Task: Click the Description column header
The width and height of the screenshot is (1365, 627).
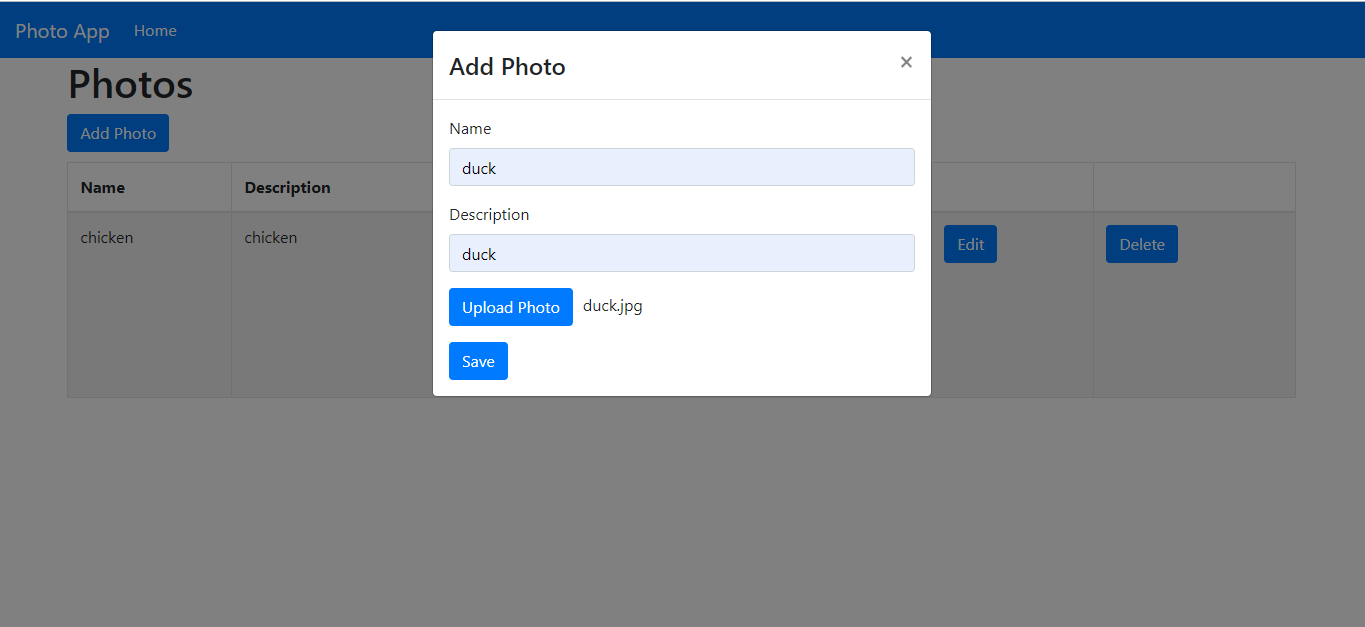Action: 287,187
